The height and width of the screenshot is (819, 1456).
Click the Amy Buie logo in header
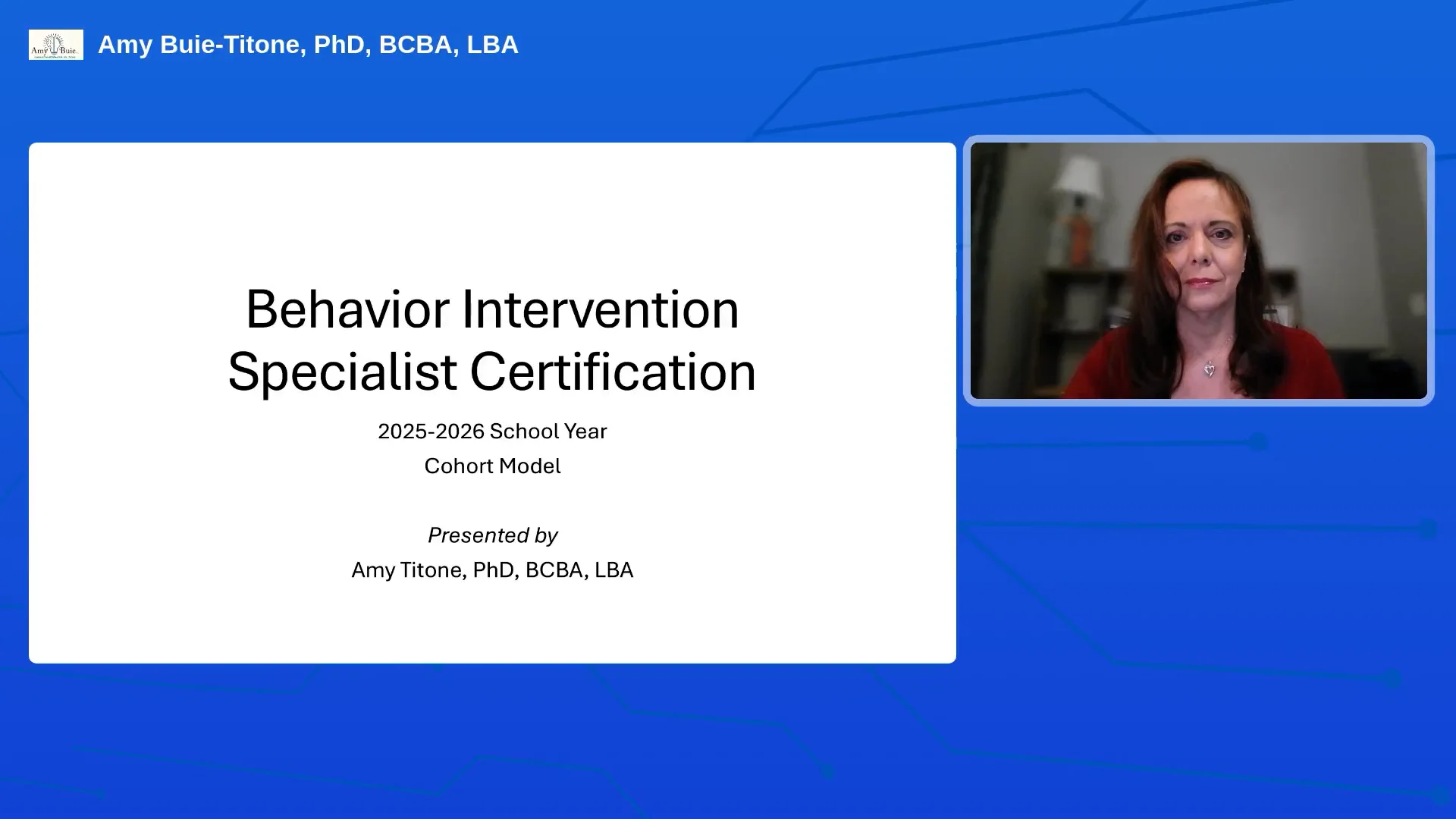coord(55,45)
